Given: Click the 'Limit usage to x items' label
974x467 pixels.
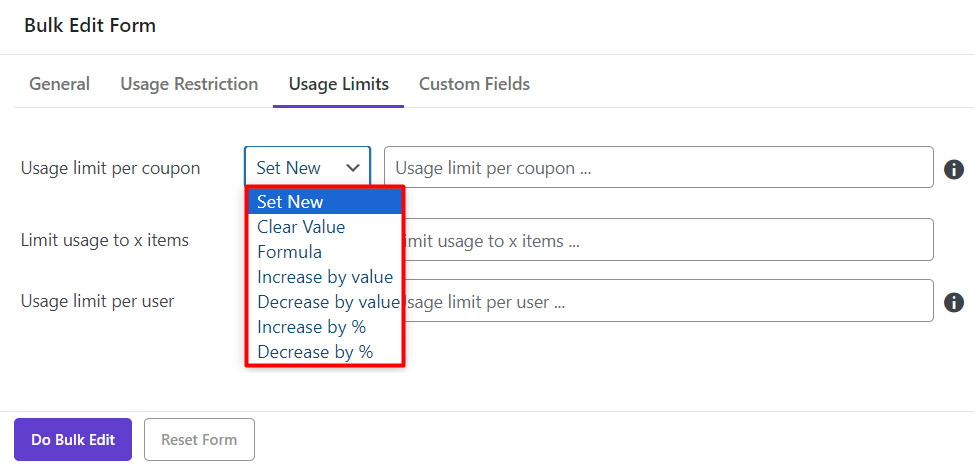Looking at the screenshot, I should click(104, 240).
